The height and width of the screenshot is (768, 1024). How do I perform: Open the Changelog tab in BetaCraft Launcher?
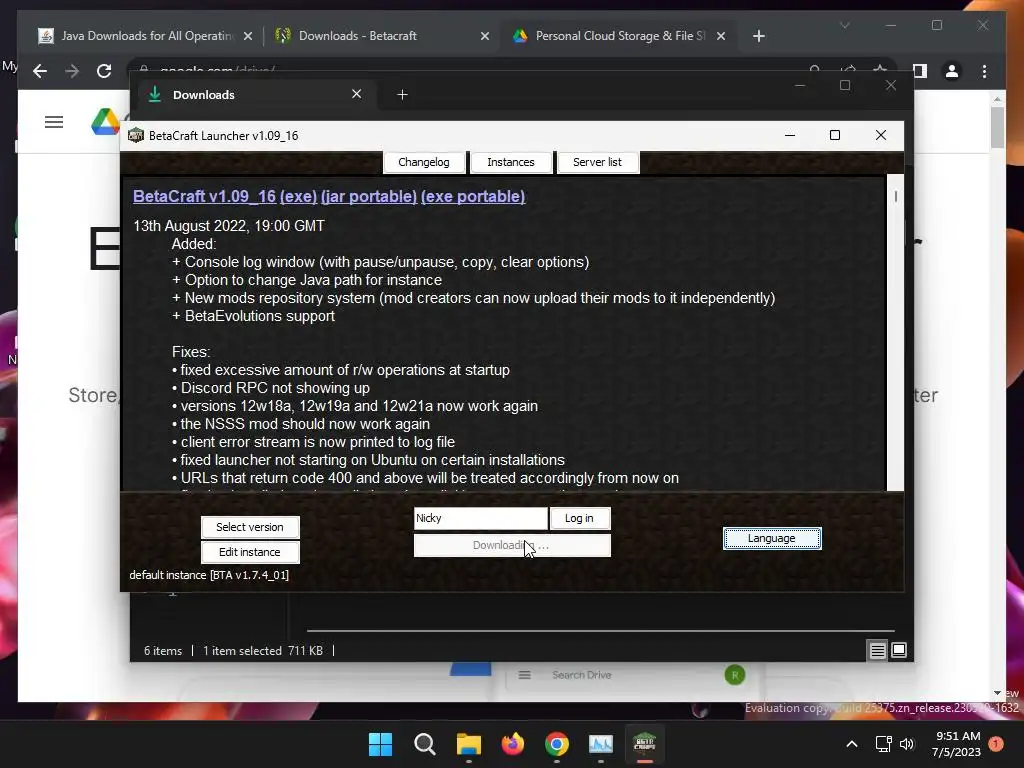click(x=424, y=162)
